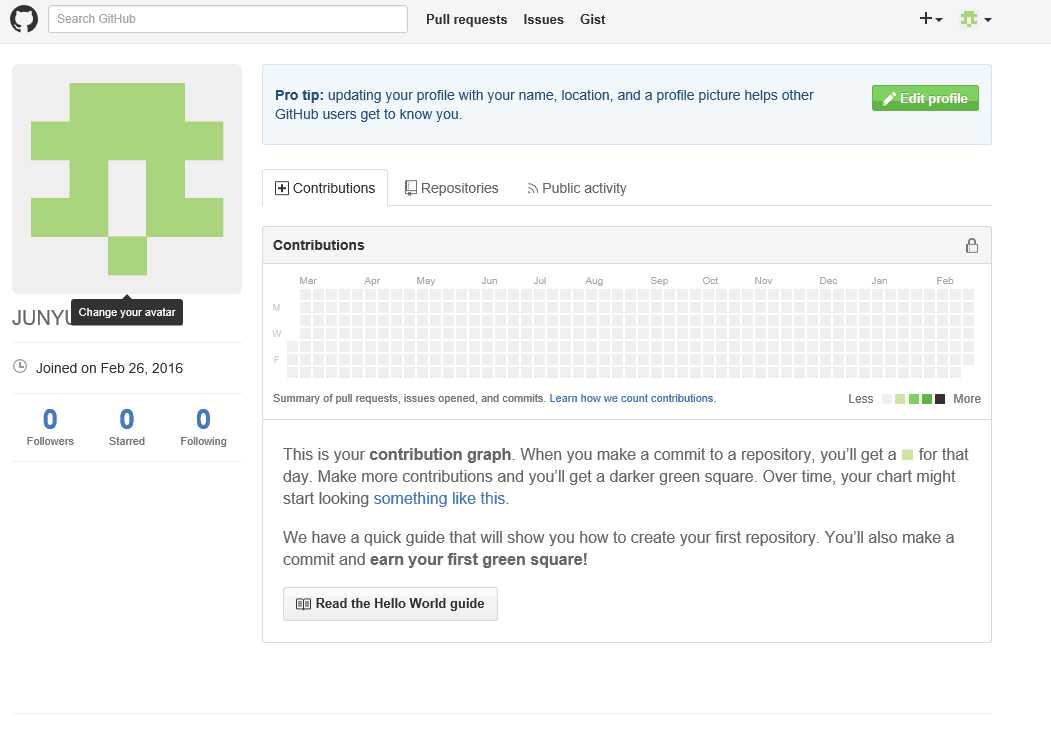Screen dimensions: 1051x747
Task: Open the Starred count link
Action: [x=127, y=426]
